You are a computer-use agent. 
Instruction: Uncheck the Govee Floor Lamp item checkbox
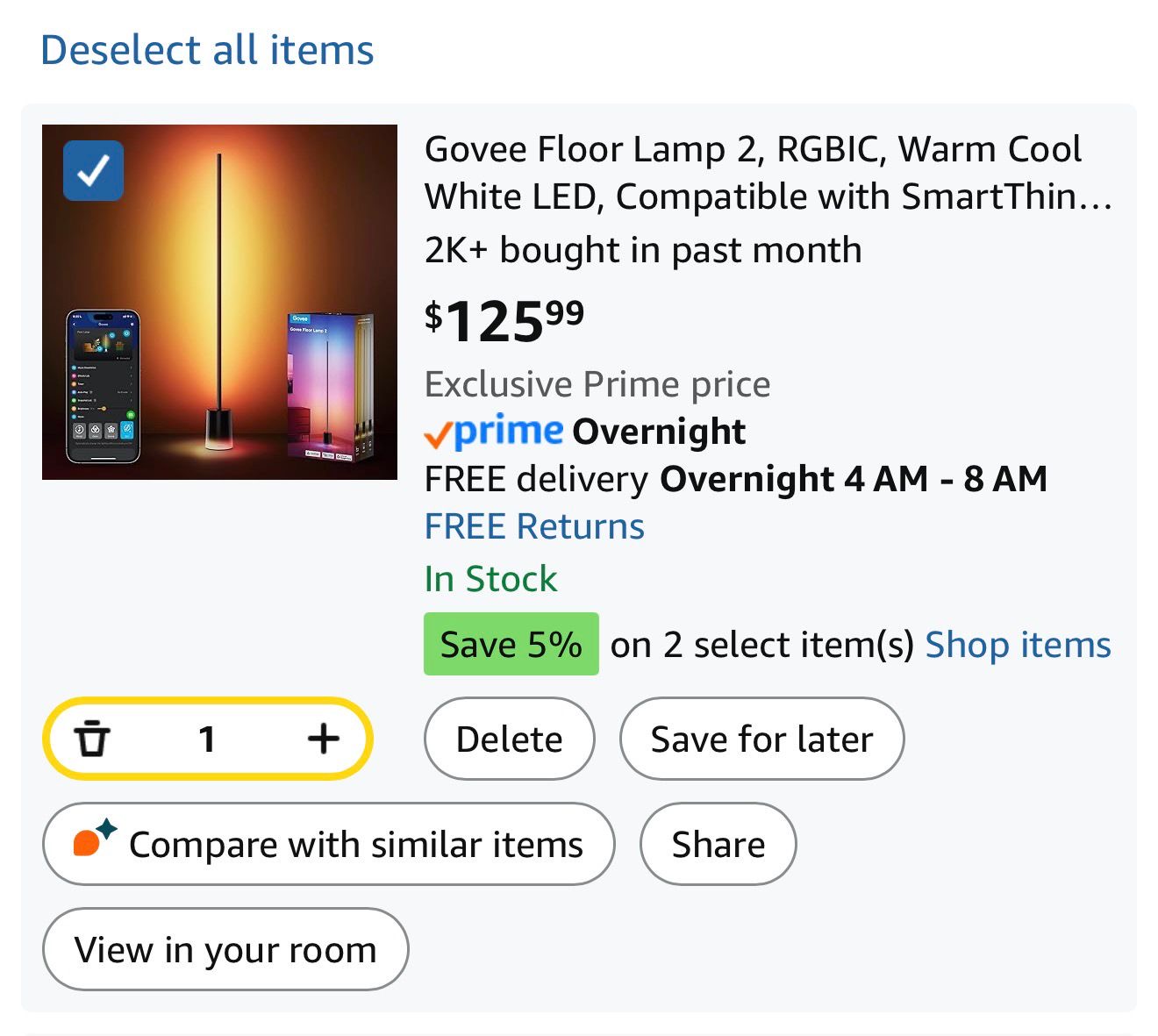coord(94,171)
